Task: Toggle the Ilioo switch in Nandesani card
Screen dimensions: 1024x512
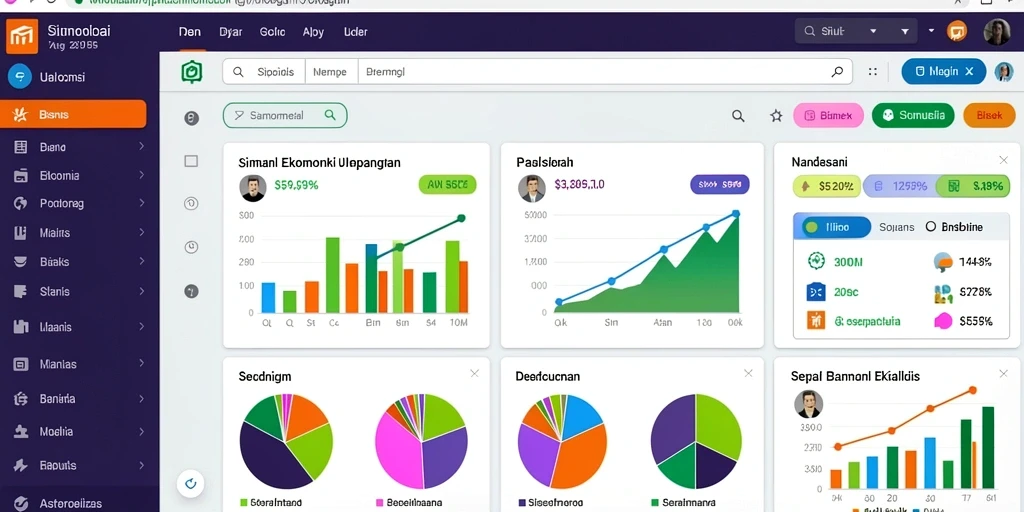Action: click(832, 227)
